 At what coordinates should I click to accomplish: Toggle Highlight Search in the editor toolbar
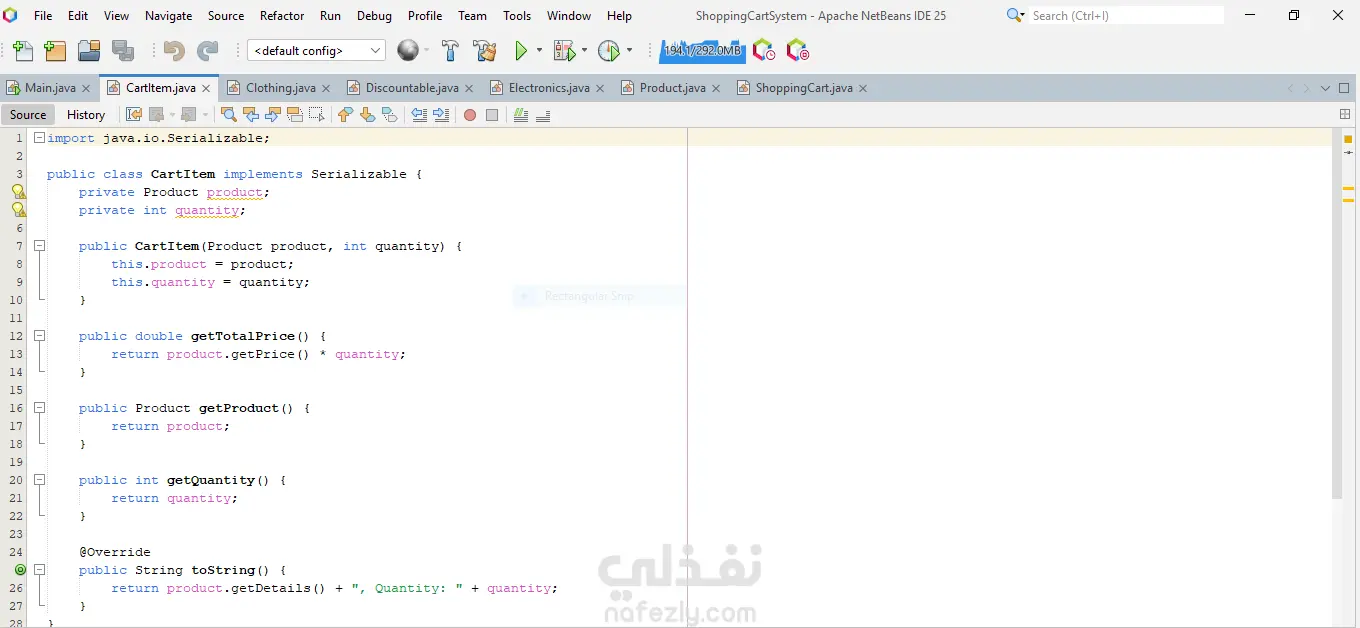[x=295, y=115]
